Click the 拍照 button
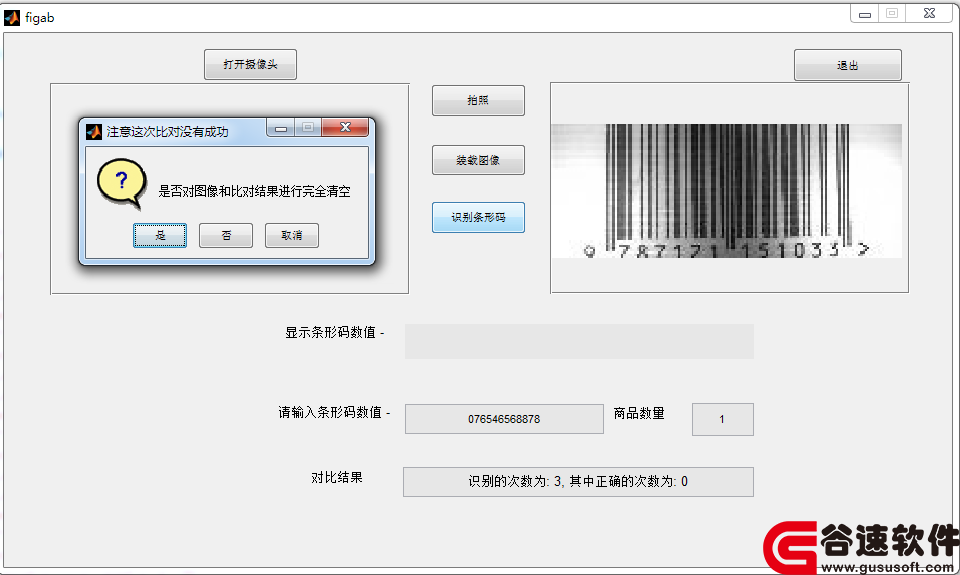Screen dimensions: 960x575 [x=478, y=100]
